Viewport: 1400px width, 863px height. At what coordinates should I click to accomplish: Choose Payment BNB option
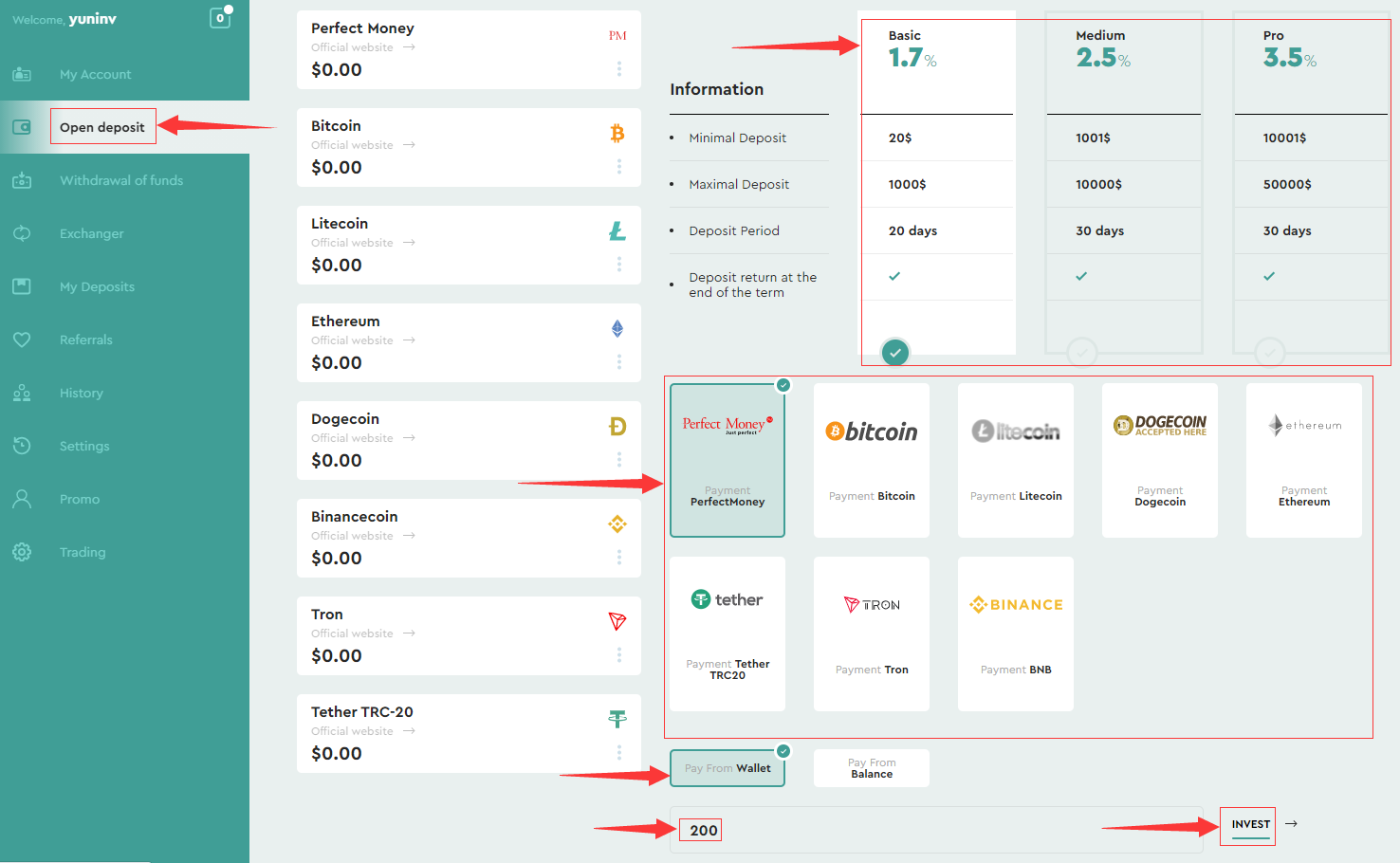pos(1016,633)
